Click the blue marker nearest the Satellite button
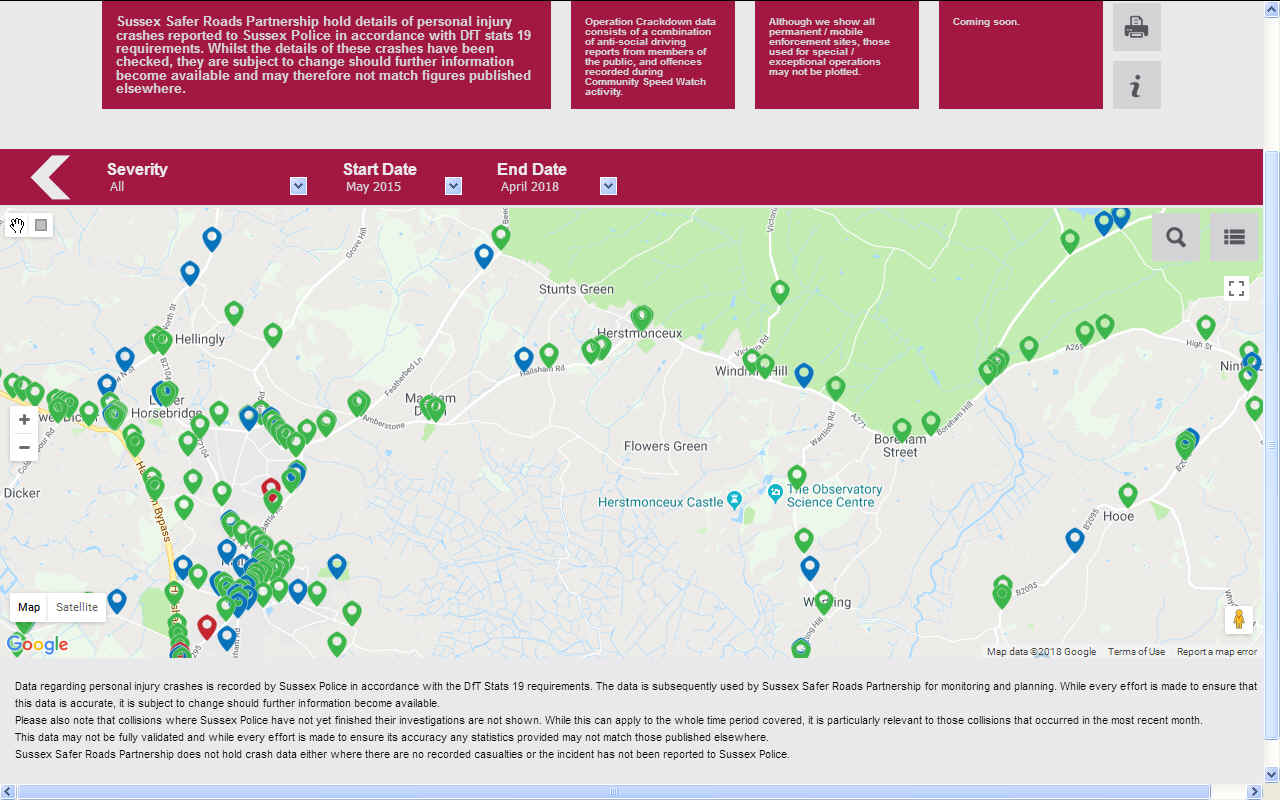 [x=117, y=601]
